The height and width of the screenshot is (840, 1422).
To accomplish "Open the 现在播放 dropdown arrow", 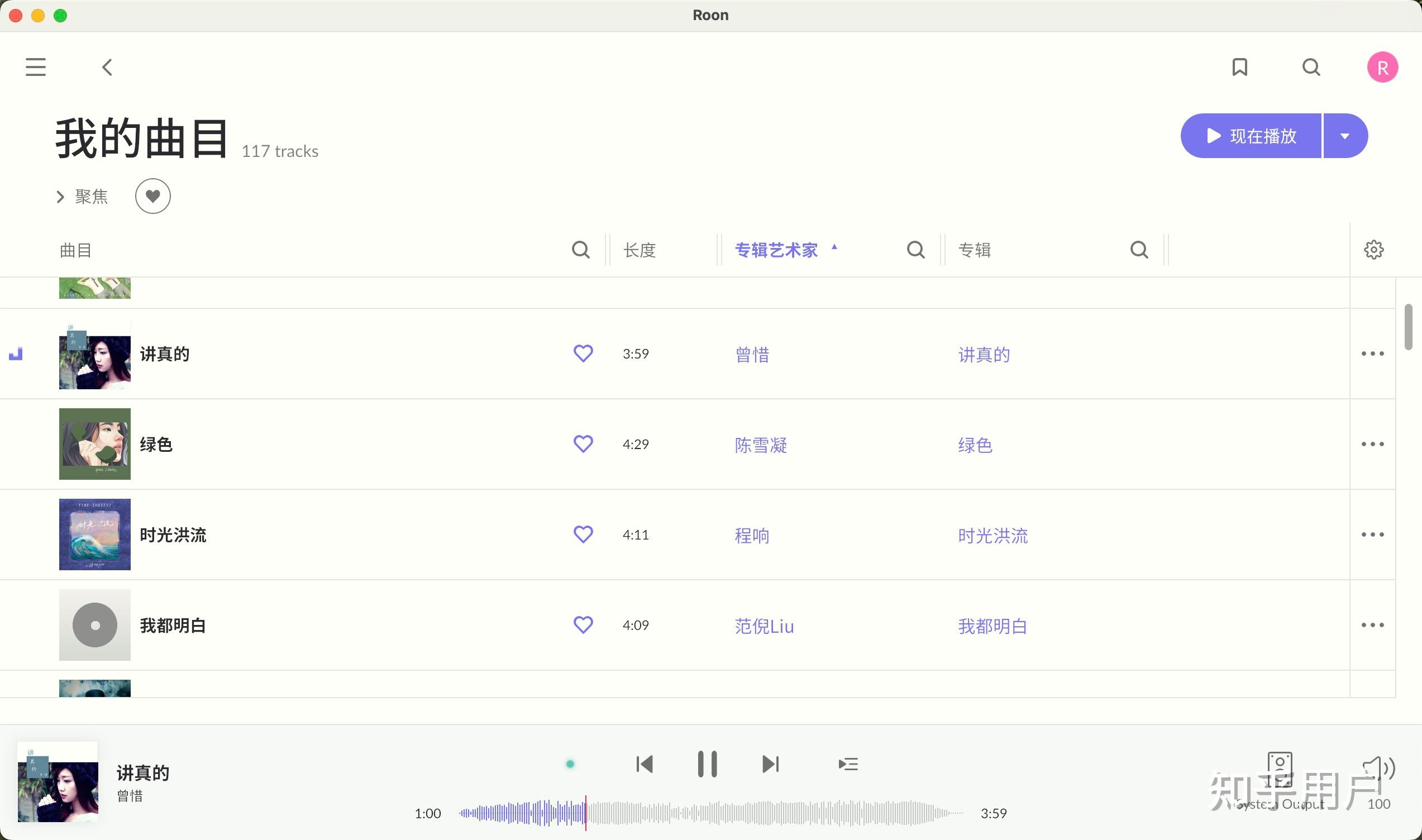I will pyautogui.click(x=1345, y=135).
